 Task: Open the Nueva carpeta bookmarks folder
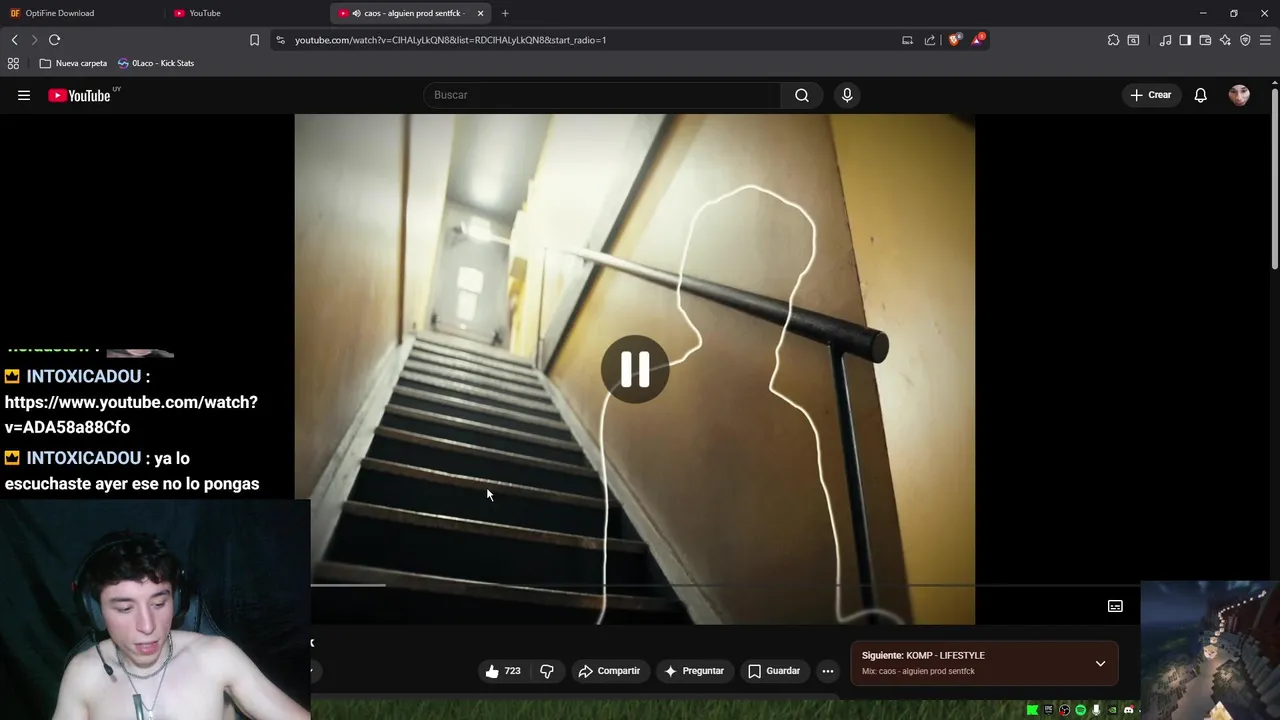point(73,63)
